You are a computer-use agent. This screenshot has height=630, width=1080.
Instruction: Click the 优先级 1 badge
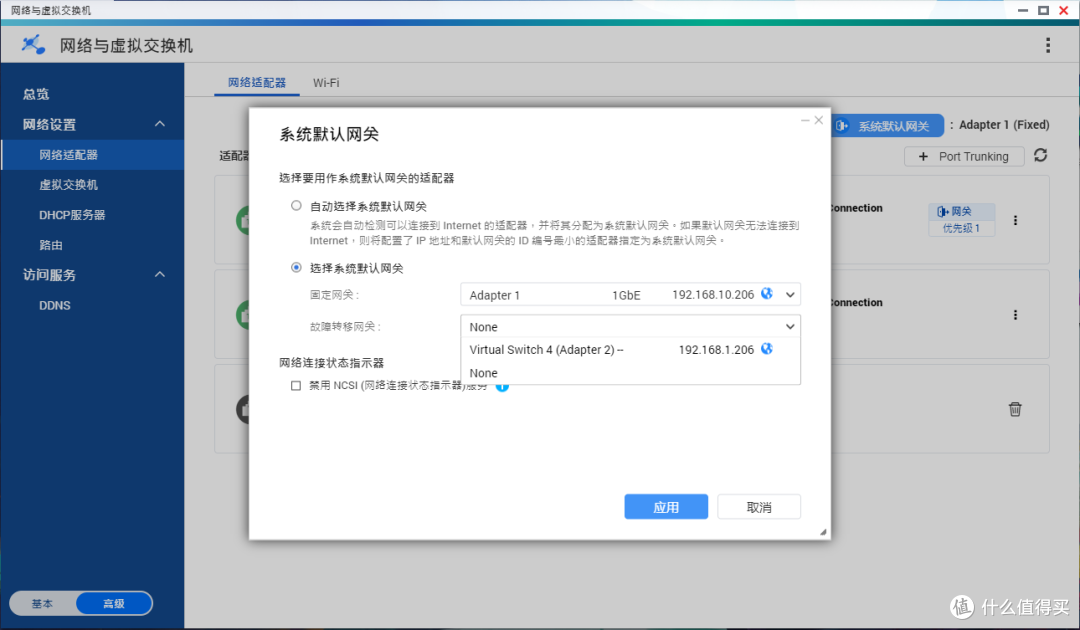[x=962, y=228]
